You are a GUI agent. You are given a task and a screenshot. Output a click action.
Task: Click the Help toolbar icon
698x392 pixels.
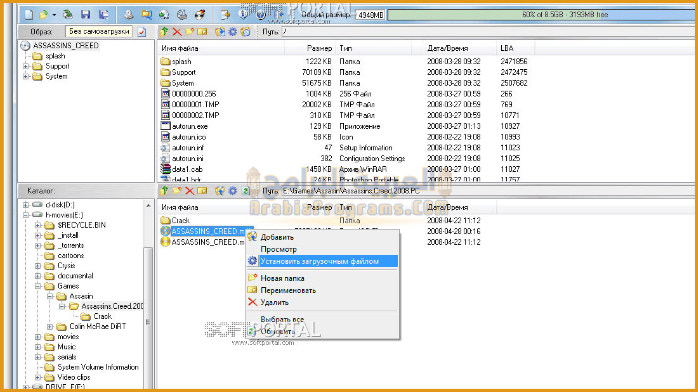tap(261, 15)
